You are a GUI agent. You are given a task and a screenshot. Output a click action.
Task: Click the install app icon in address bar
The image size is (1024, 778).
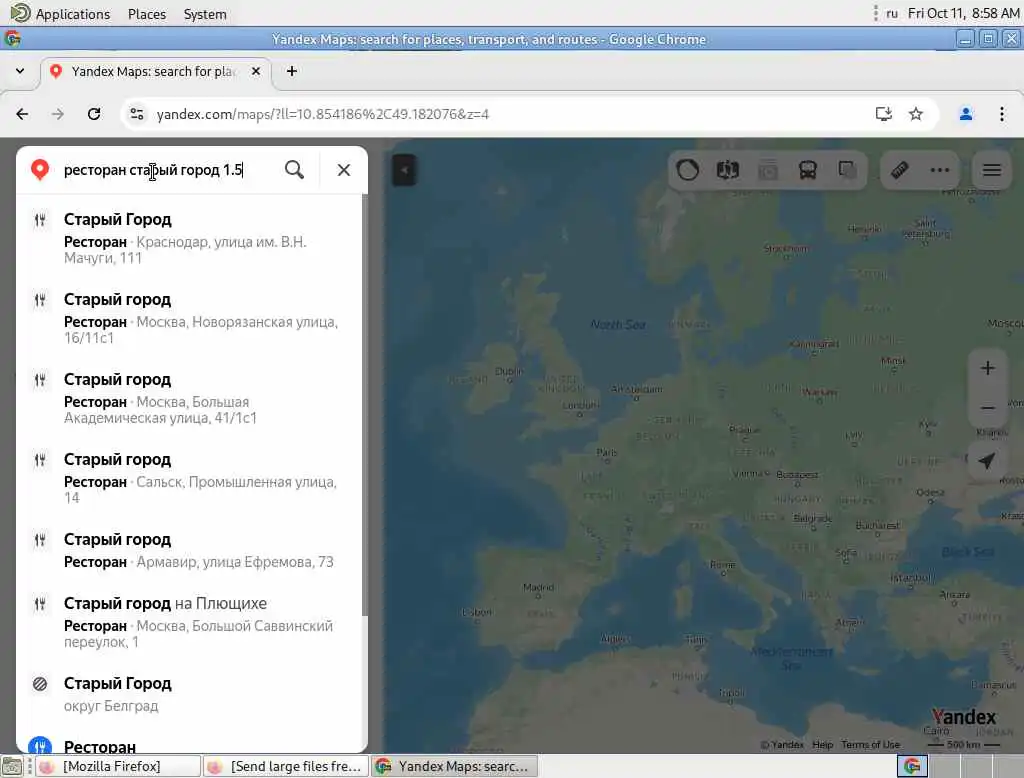point(884,114)
